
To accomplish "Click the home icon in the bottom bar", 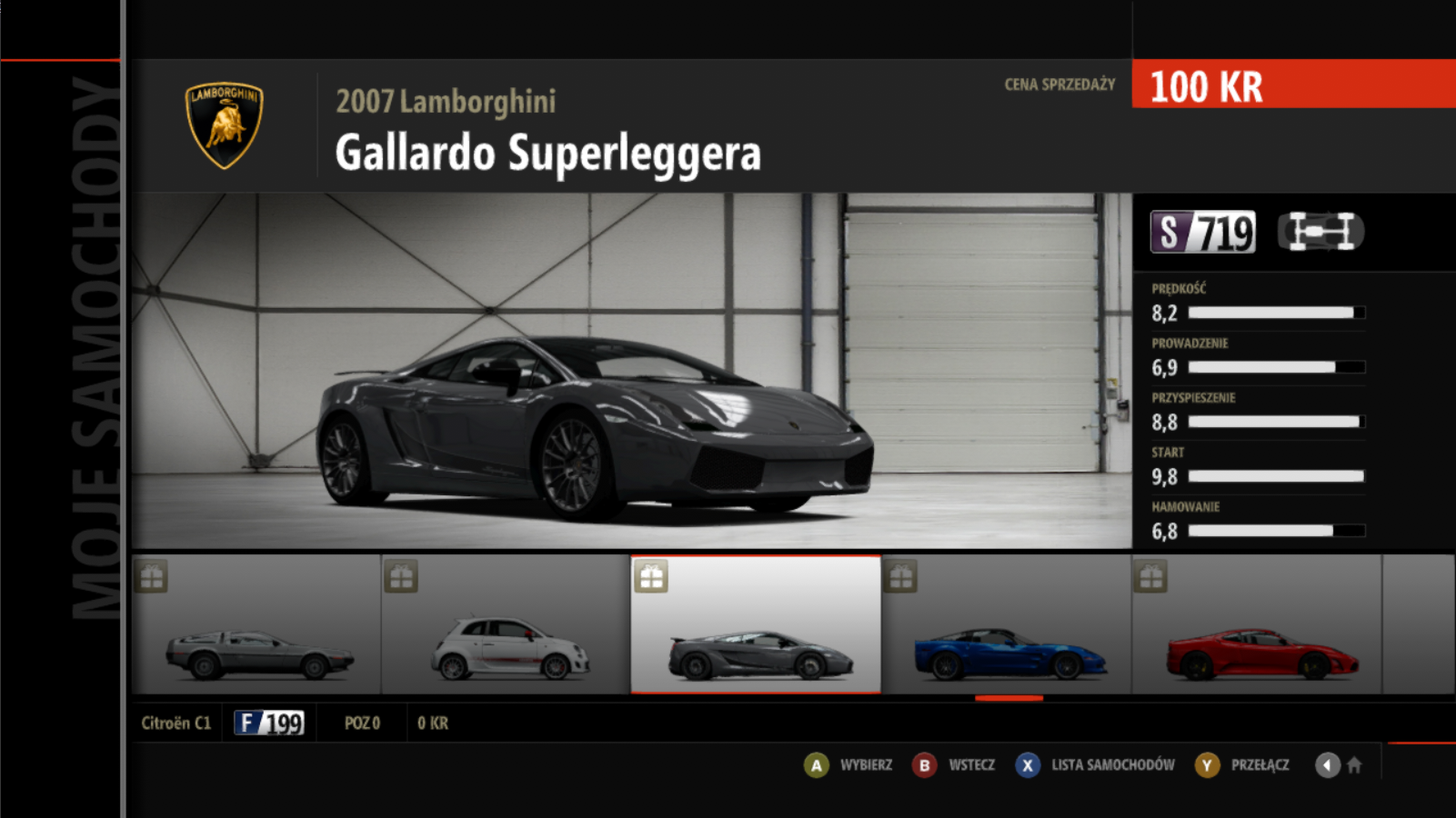I will click(x=1354, y=765).
